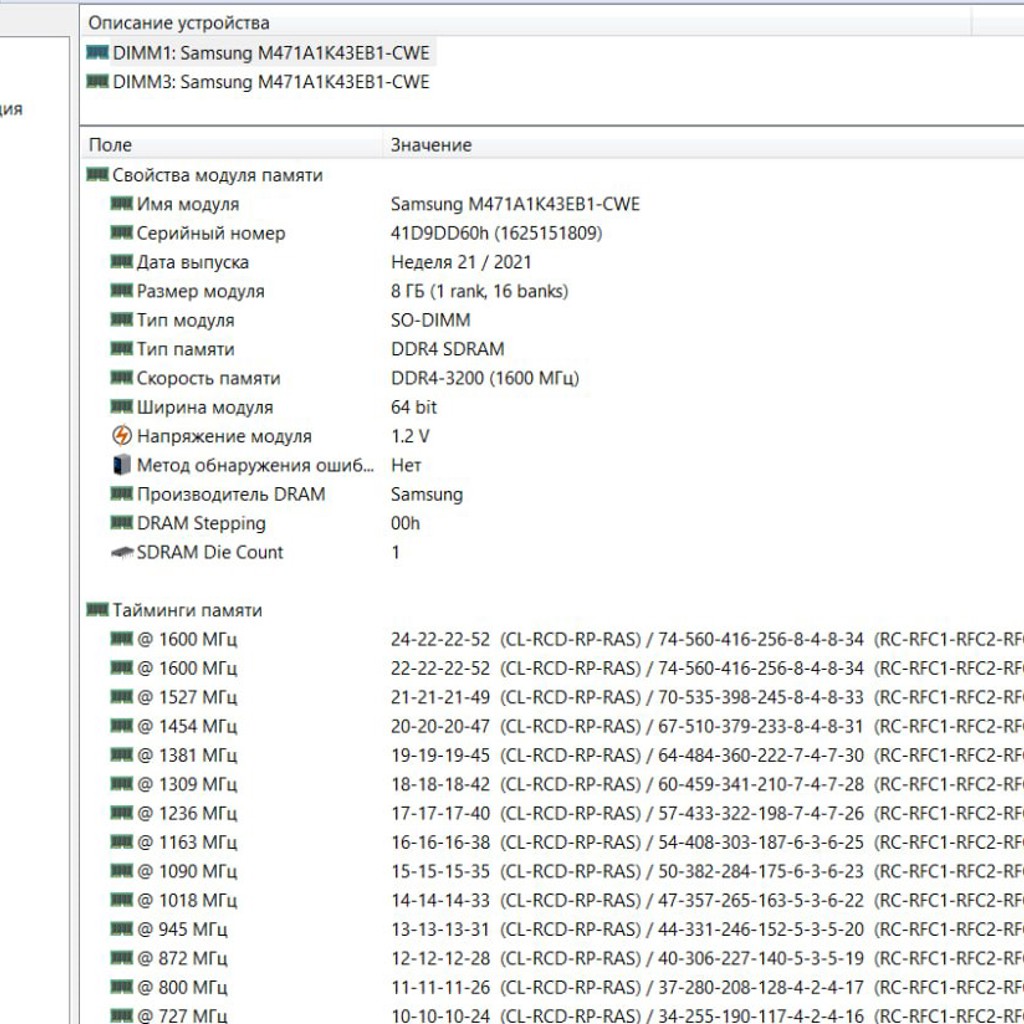
Task: Click icon next to Свойства модуля памяти
Action: point(97,174)
